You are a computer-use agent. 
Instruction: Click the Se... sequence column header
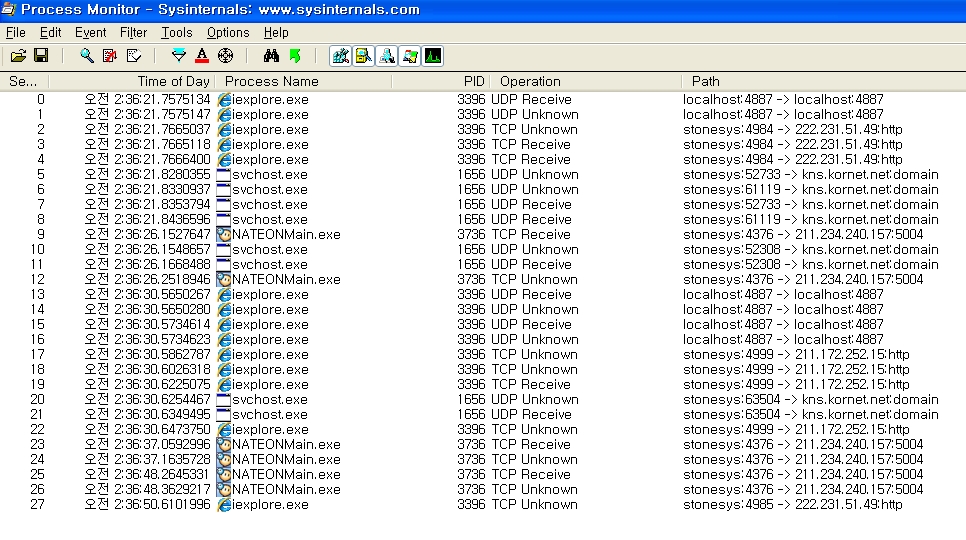[23, 81]
